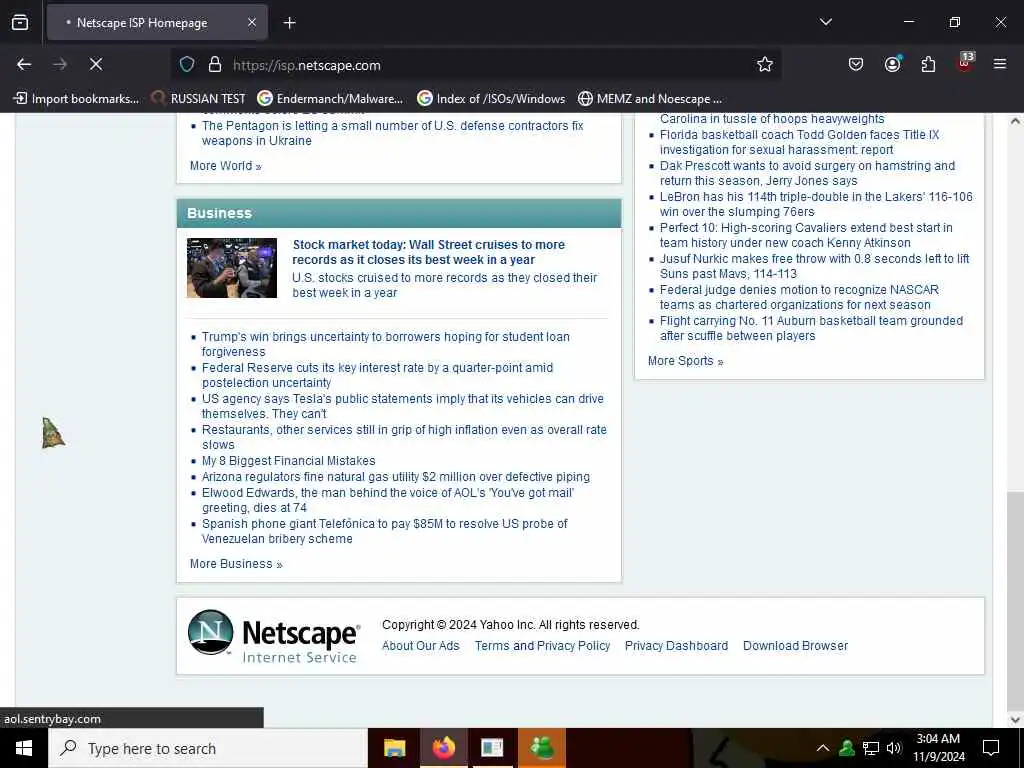Open Perfect 10 Cavaliers best start article
Viewport: 1024px width, 768px height.
pos(806,235)
